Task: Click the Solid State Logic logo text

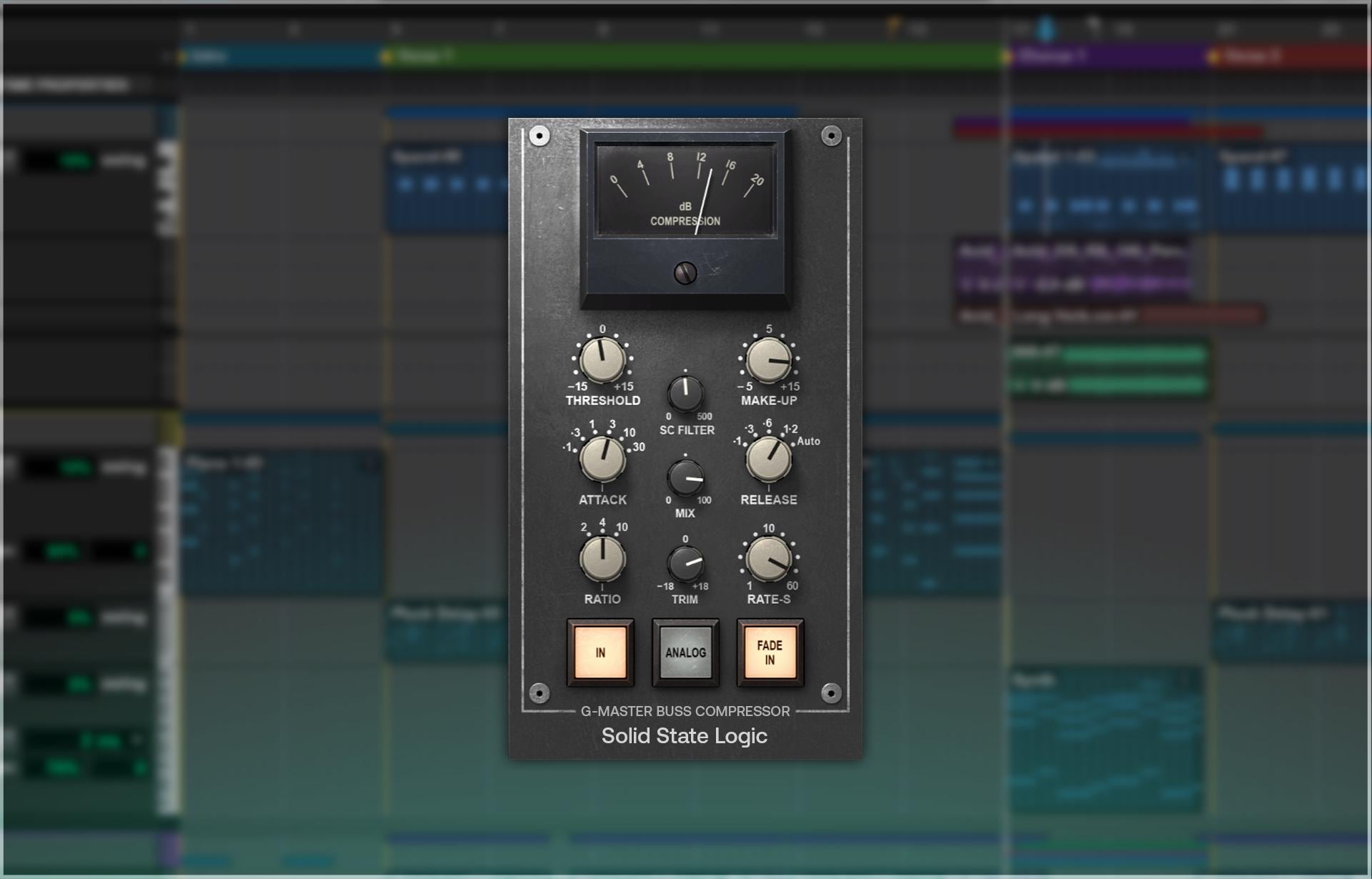Action: click(x=685, y=736)
